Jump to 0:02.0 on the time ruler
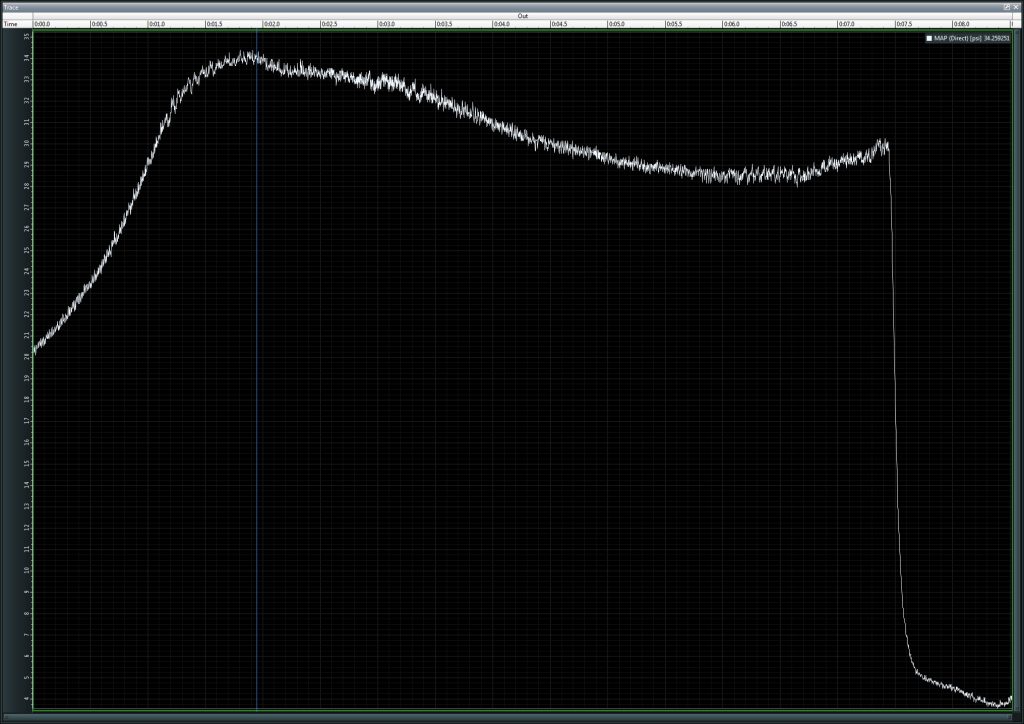 272,24
